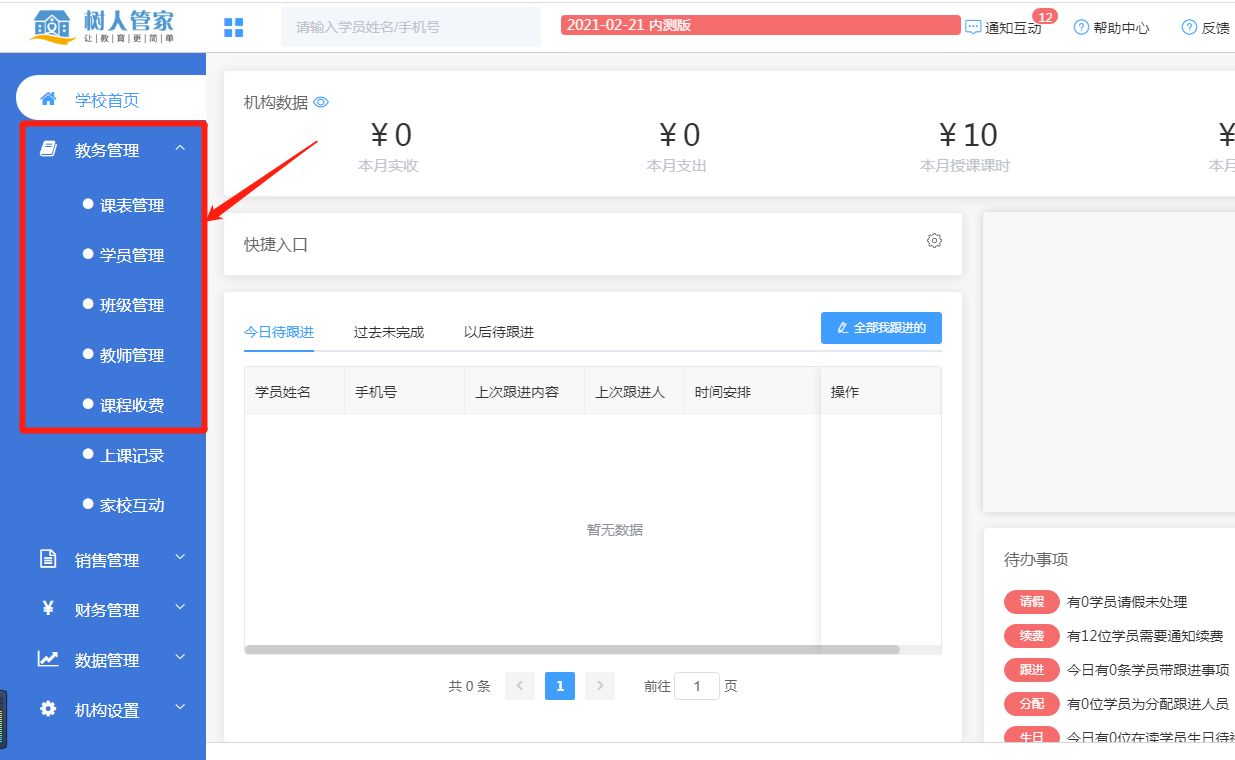
Task: Click the notification badge showing 12
Action: [1044, 16]
